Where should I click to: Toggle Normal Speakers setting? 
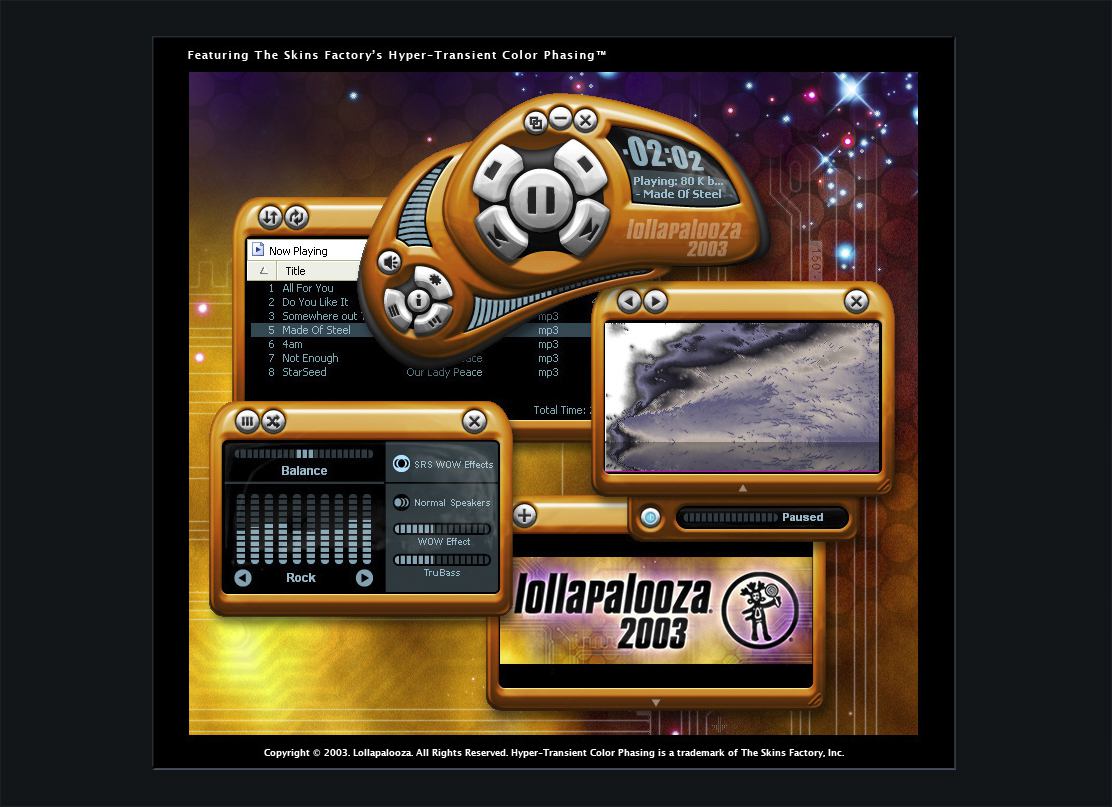pos(401,502)
